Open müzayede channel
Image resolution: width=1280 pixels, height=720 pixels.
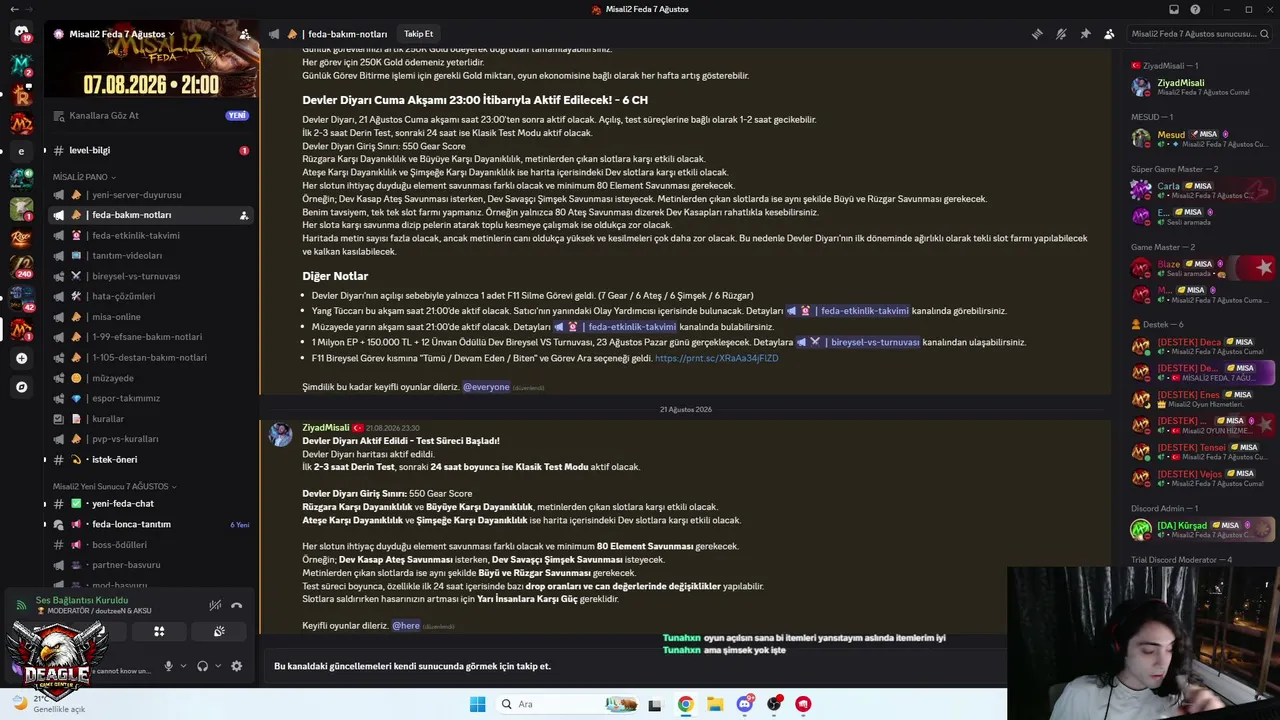[151, 378]
